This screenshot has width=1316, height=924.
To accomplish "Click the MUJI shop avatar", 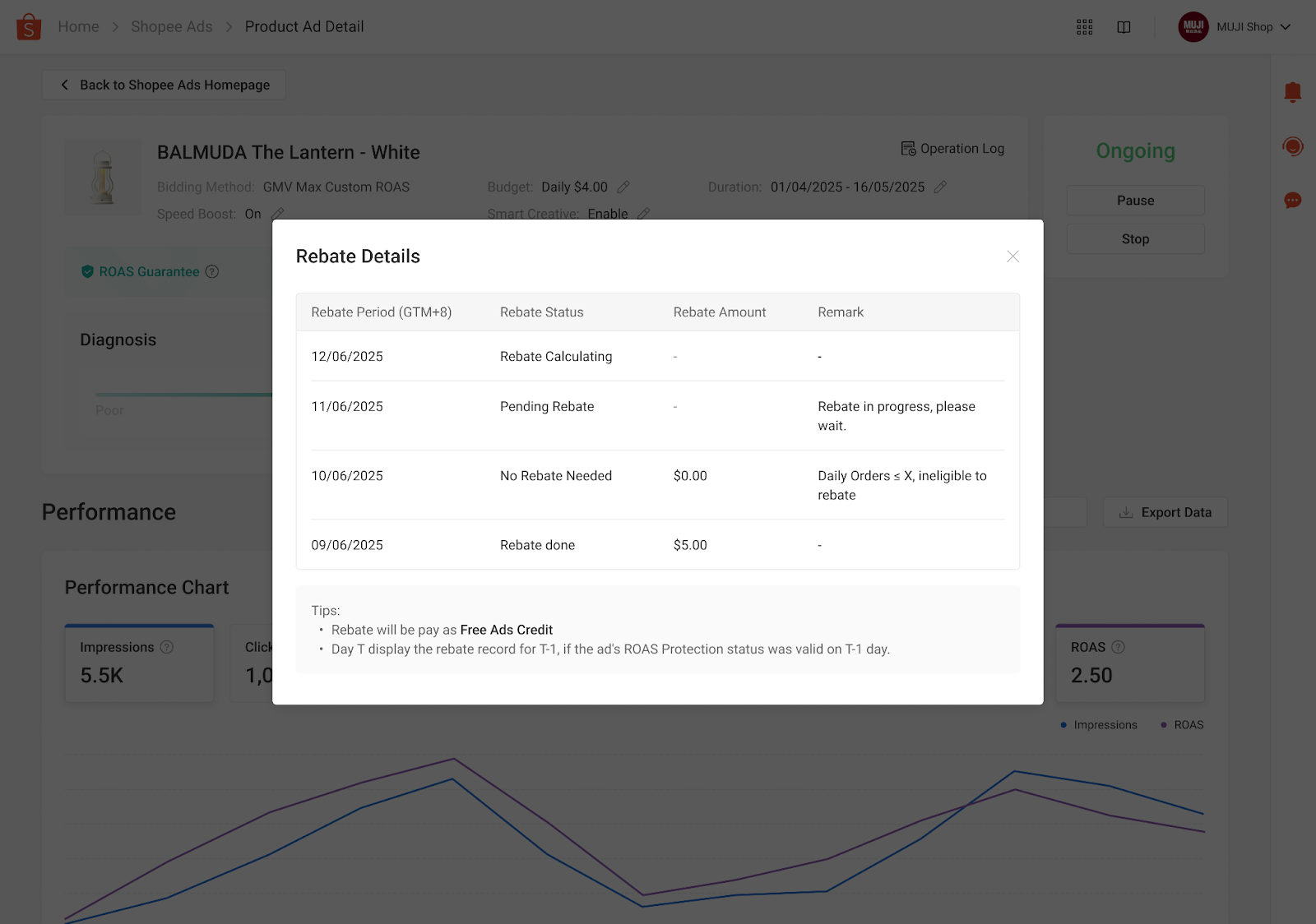I will (x=1193, y=26).
